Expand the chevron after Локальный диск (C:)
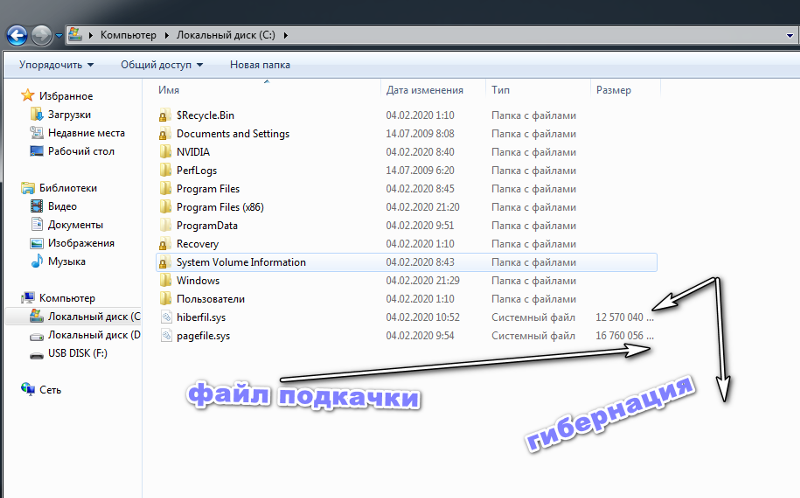800x498 pixels. tap(285, 35)
